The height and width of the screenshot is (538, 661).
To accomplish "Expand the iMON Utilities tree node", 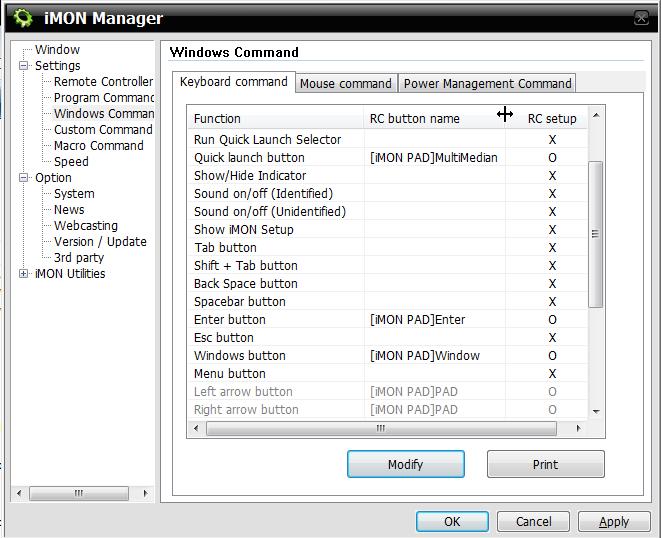I will [x=24, y=274].
